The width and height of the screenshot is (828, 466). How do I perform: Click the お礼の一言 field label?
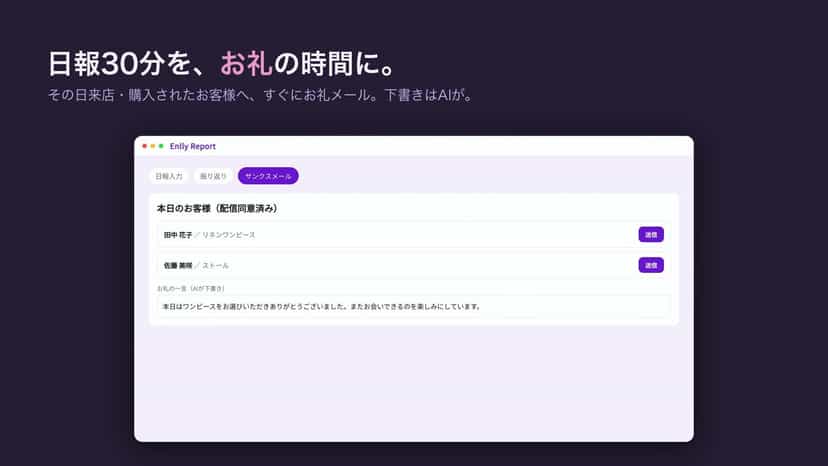pos(191,288)
